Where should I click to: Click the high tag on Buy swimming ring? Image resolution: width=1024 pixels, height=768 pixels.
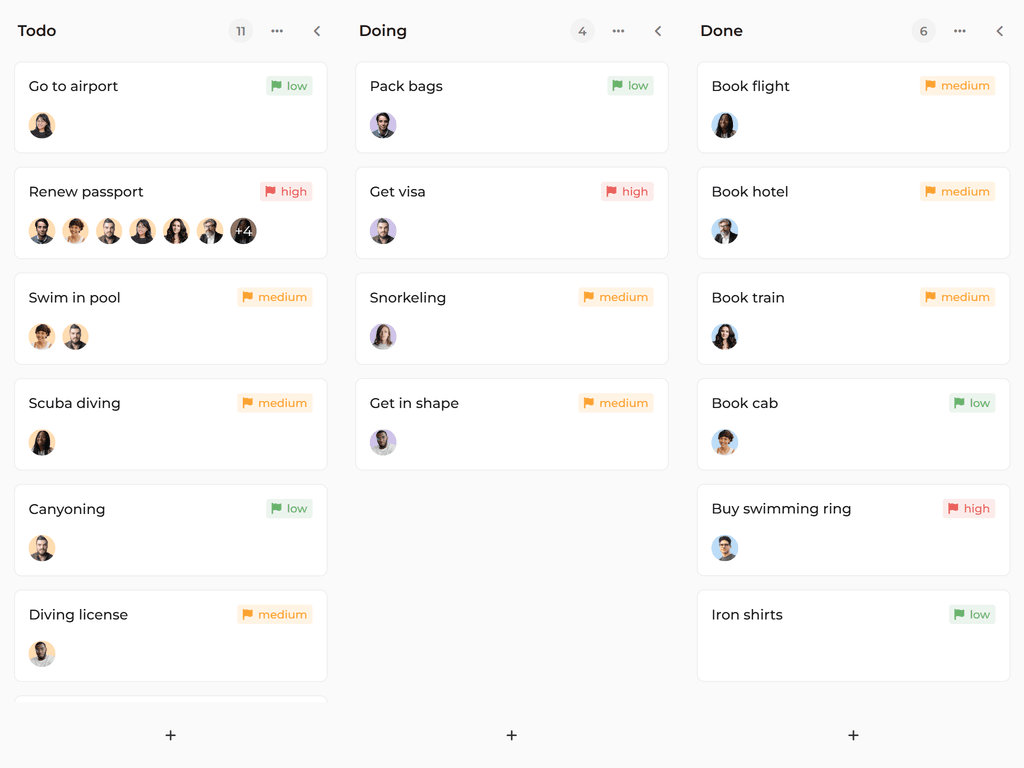pyautogui.click(x=968, y=509)
